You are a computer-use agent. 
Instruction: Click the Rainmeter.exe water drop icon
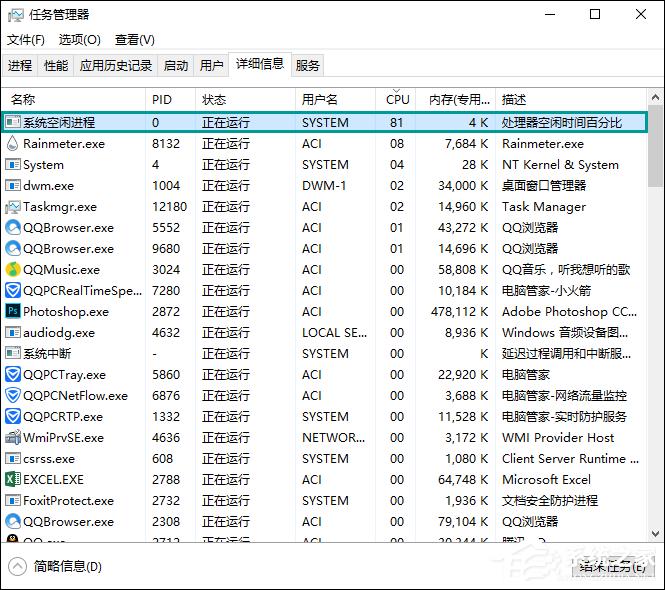pyautogui.click(x=13, y=144)
